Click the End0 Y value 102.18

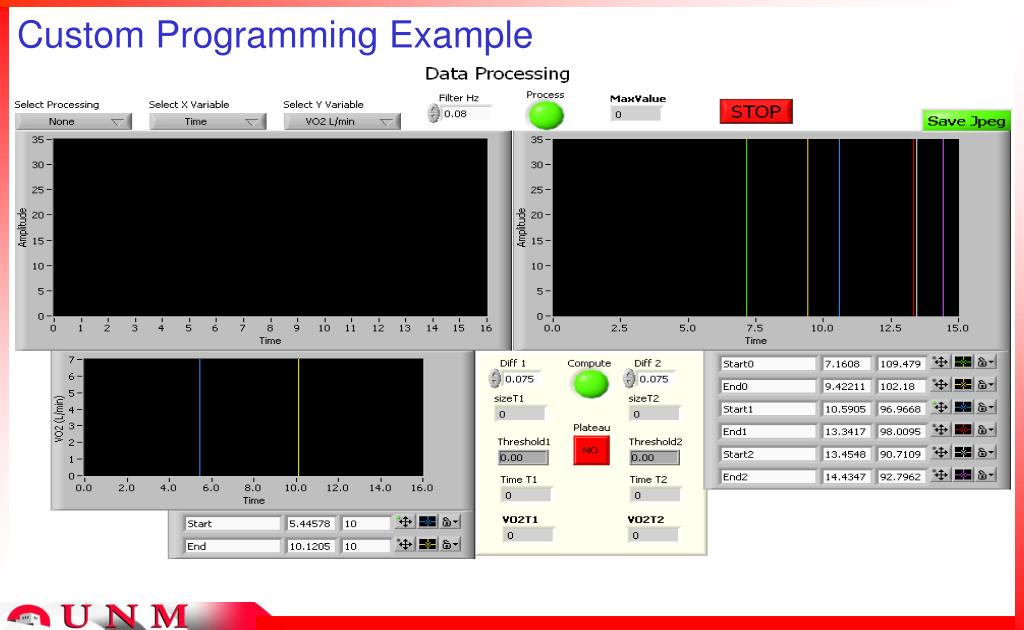coord(901,386)
